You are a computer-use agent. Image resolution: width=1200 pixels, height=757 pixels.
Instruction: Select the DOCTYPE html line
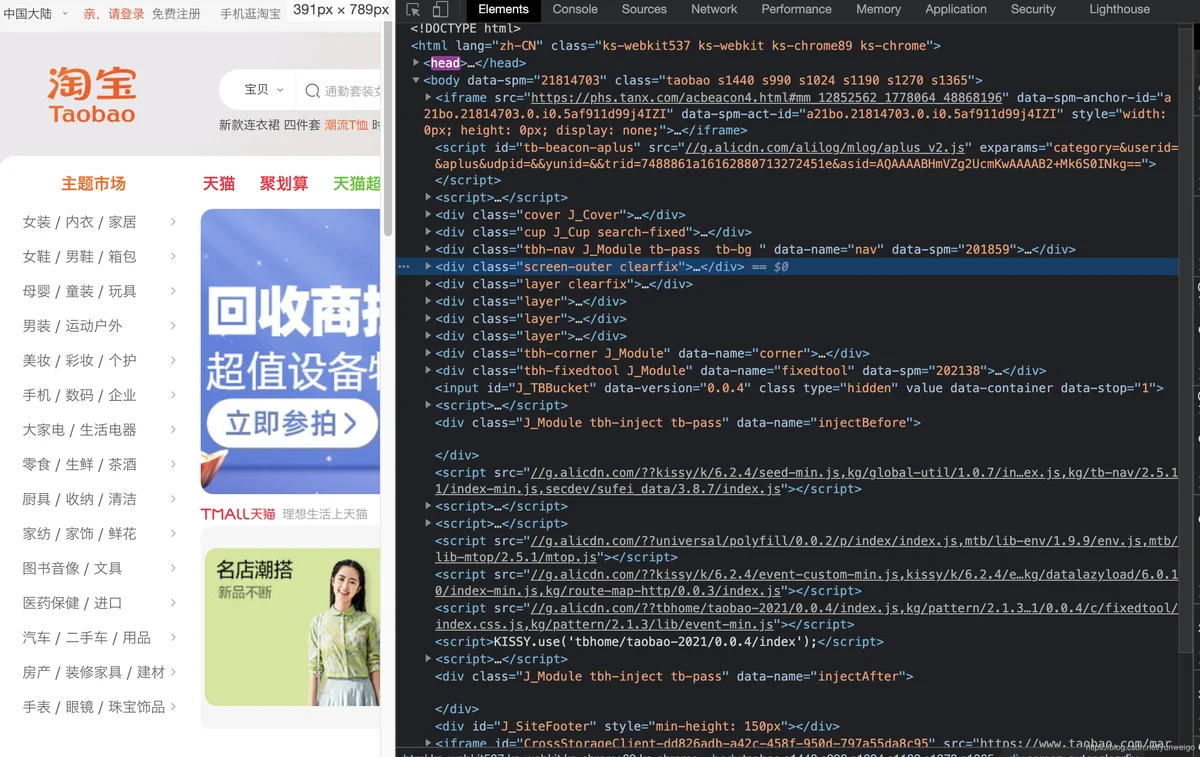pos(465,29)
